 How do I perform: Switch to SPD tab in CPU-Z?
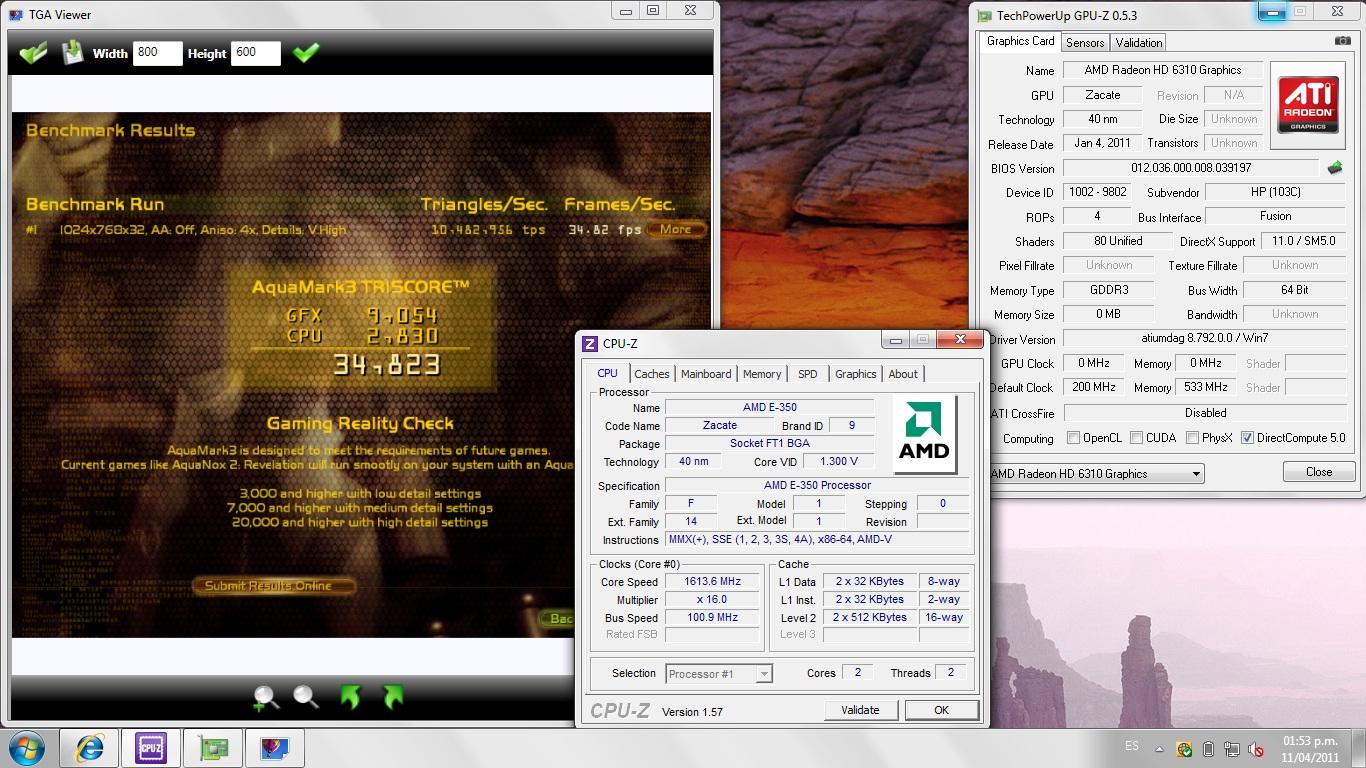[808, 374]
